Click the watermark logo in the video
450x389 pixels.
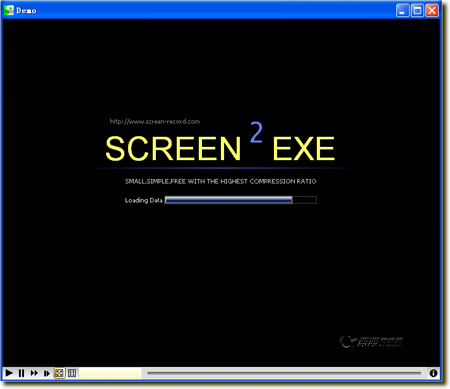pos(371,342)
